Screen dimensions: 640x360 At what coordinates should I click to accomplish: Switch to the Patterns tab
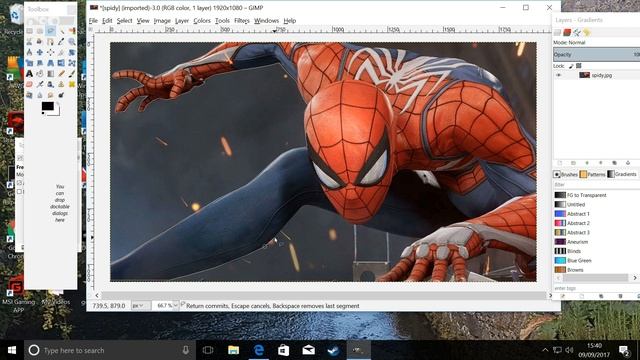(593, 174)
